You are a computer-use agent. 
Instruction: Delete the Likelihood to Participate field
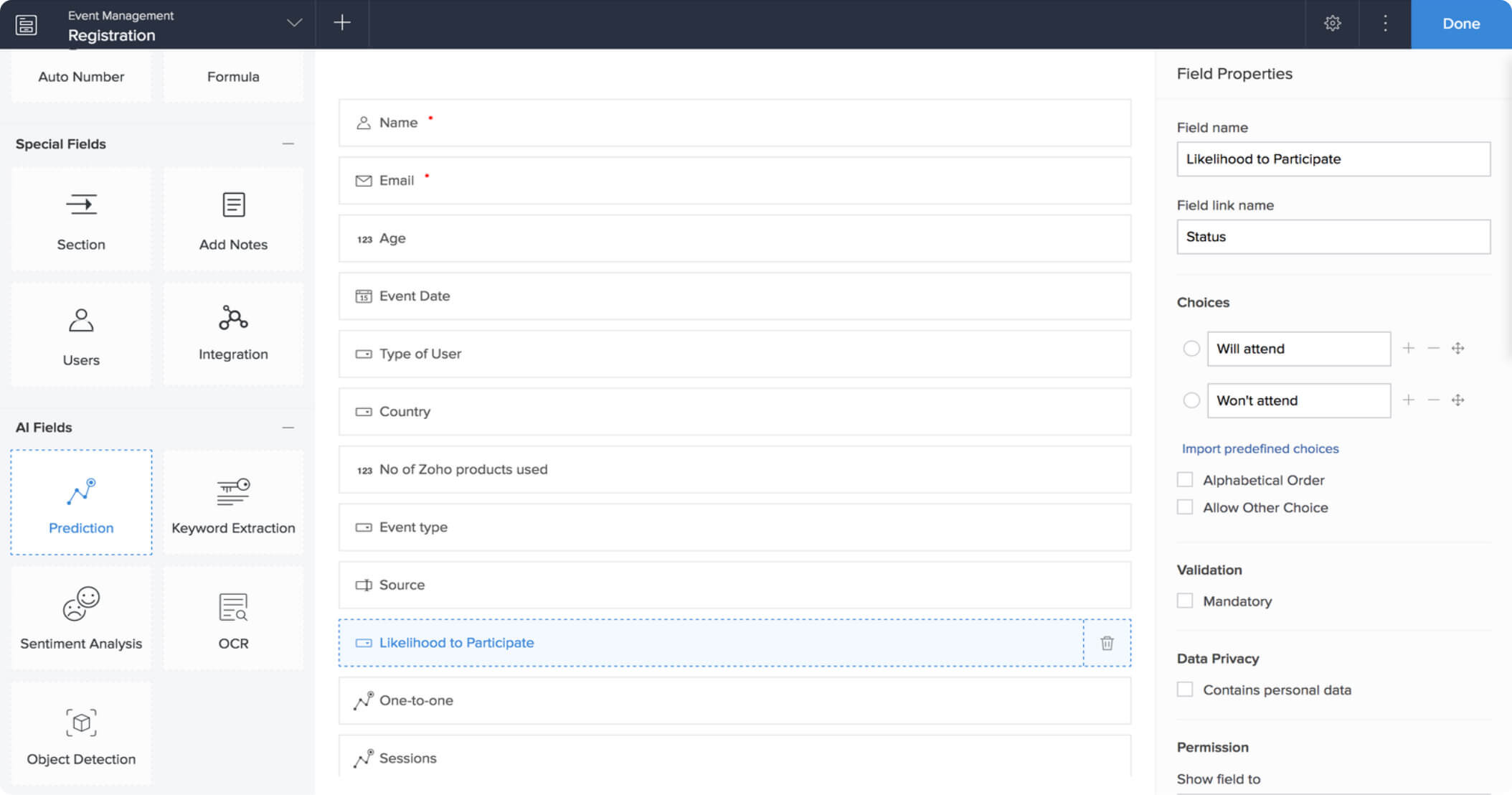[1107, 643]
